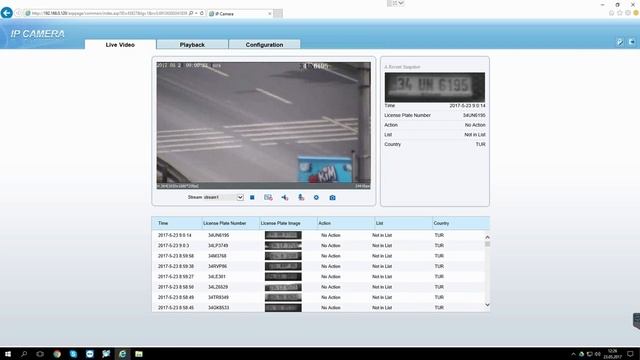
Task: Open plate thumbnail in 2017-5-23 8:58:49 row
Action: pos(283,297)
